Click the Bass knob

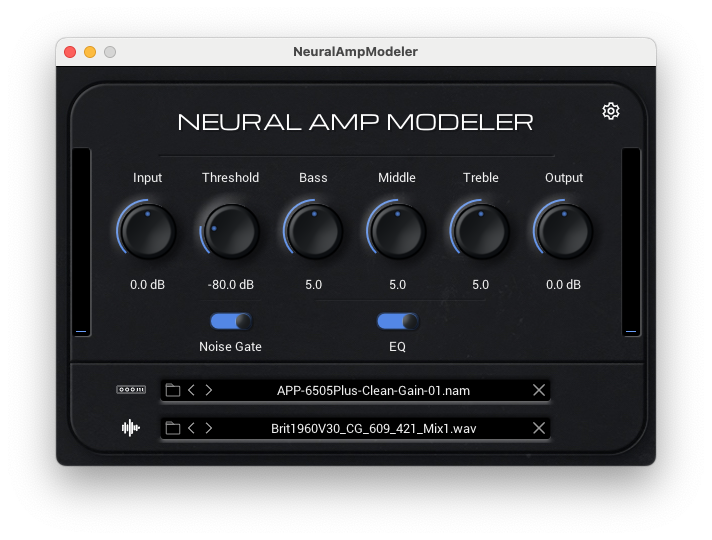click(314, 231)
